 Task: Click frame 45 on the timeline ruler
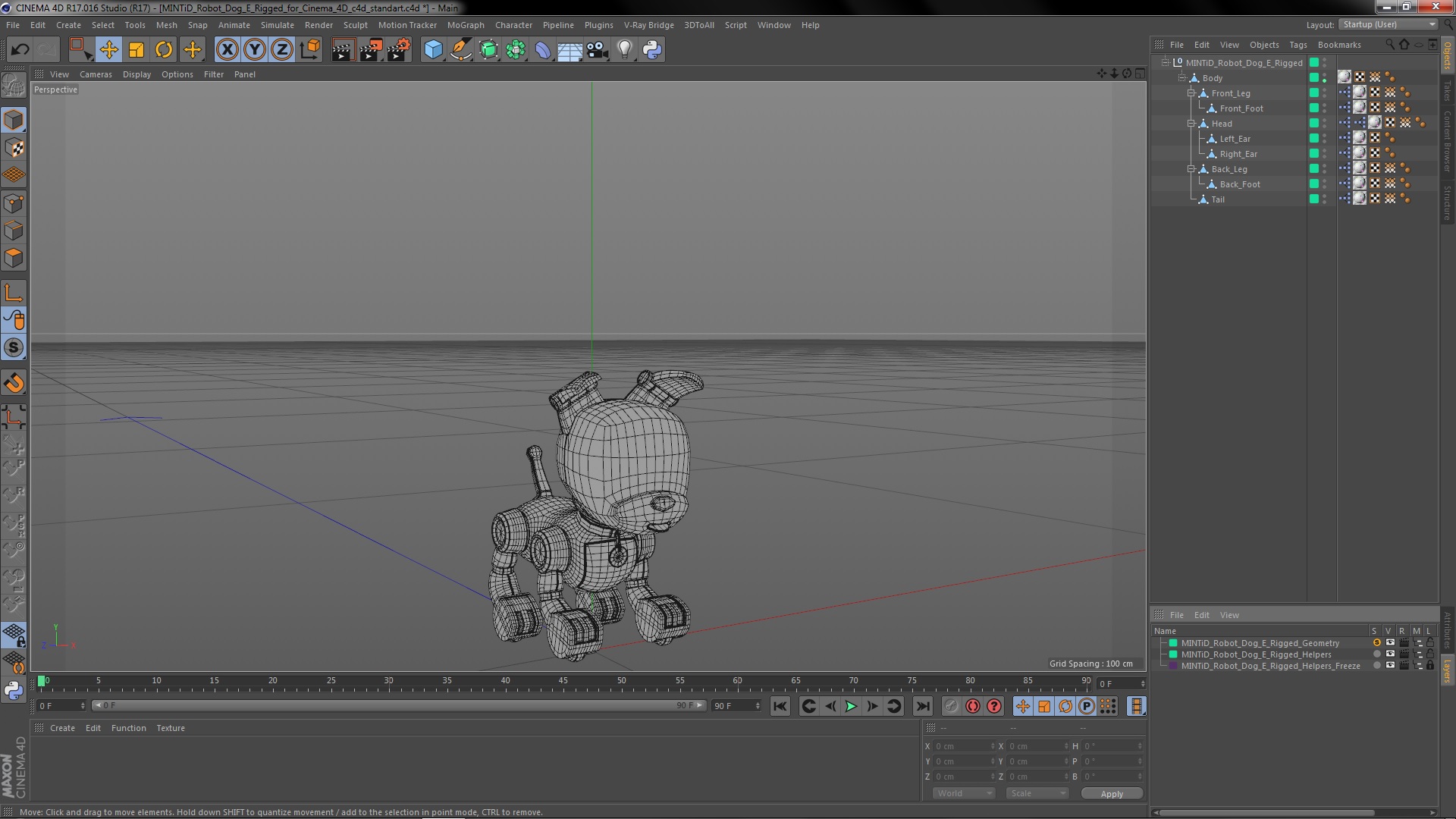[563, 681]
